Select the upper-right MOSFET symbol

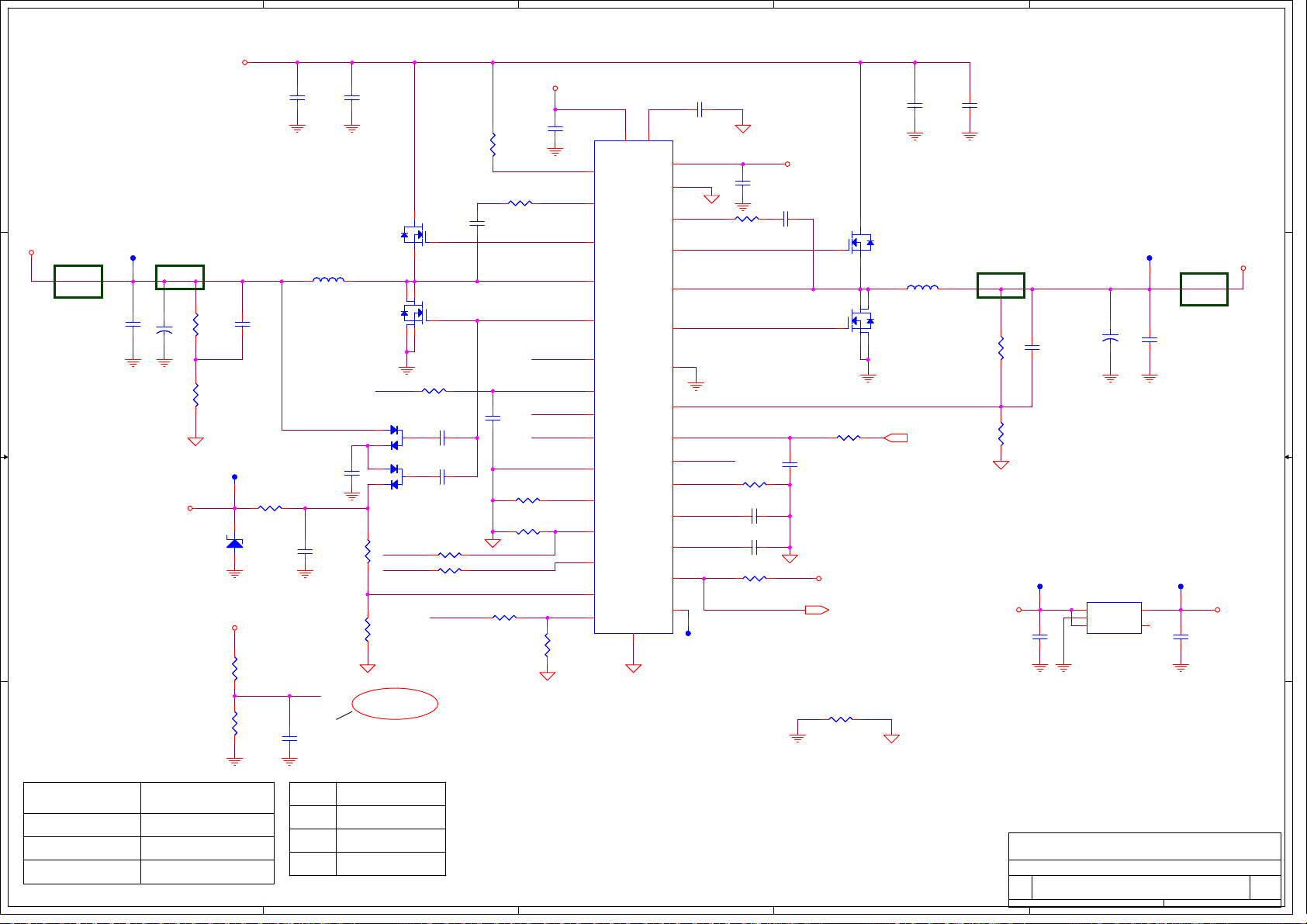[861, 243]
